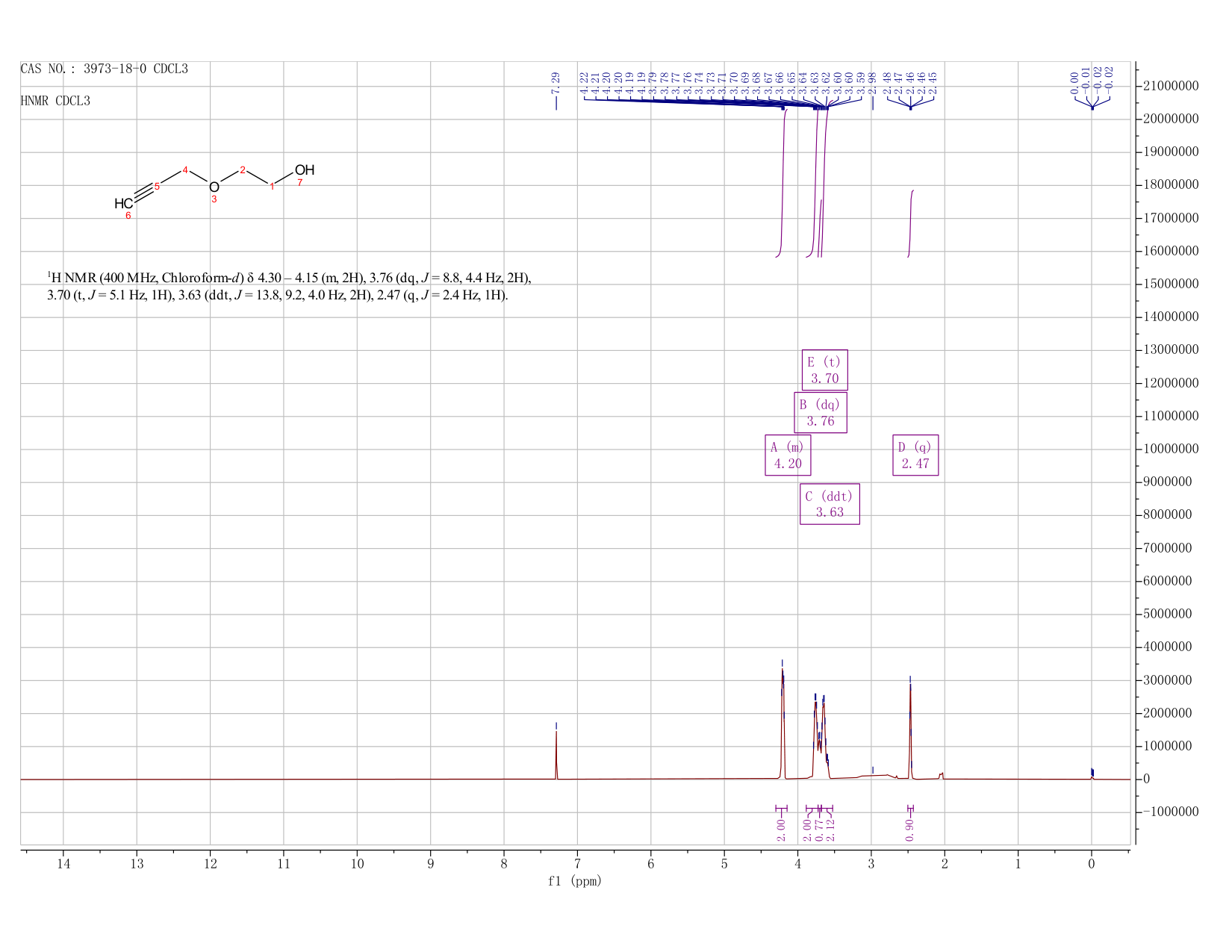Click the 'HNMR CDCL3' label
This screenshot has height=952, width=1232.
[x=55, y=101]
